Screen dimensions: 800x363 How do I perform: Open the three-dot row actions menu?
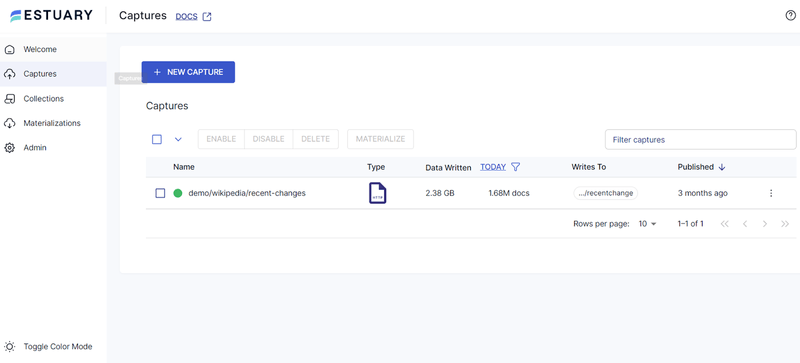tap(771, 193)
